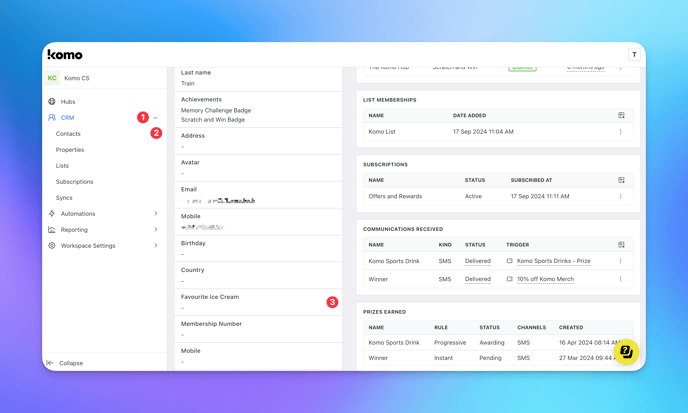688x413 pixels.
Task: Click Delivered status for Komo Sports Drink
Action: [478, 261]
